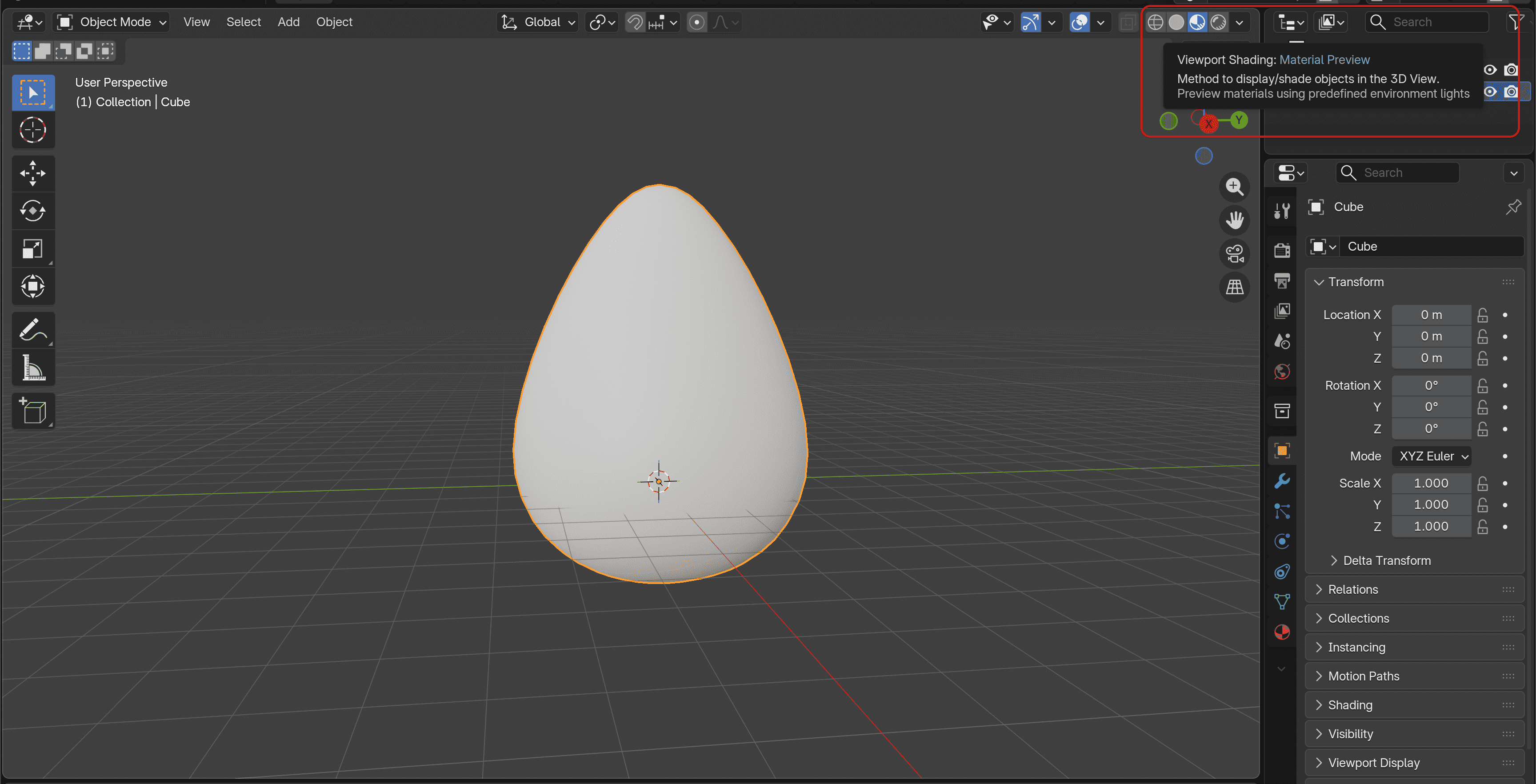Expand the Visibility panel
The image size is (1536, 784).
click(x=1414, y=734)
